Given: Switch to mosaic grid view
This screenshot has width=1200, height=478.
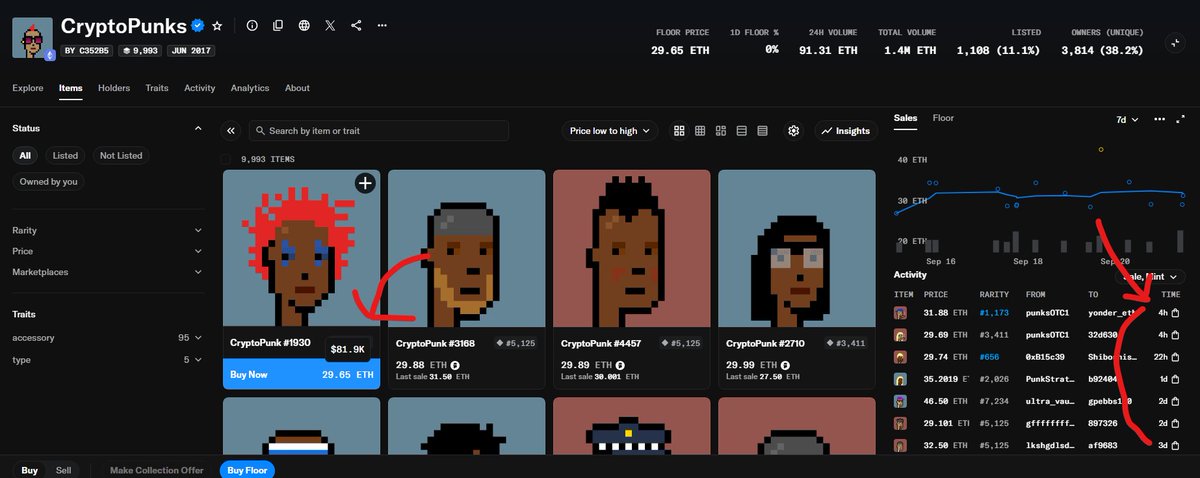Looking at the screenshot, I should tap(721, 131).
